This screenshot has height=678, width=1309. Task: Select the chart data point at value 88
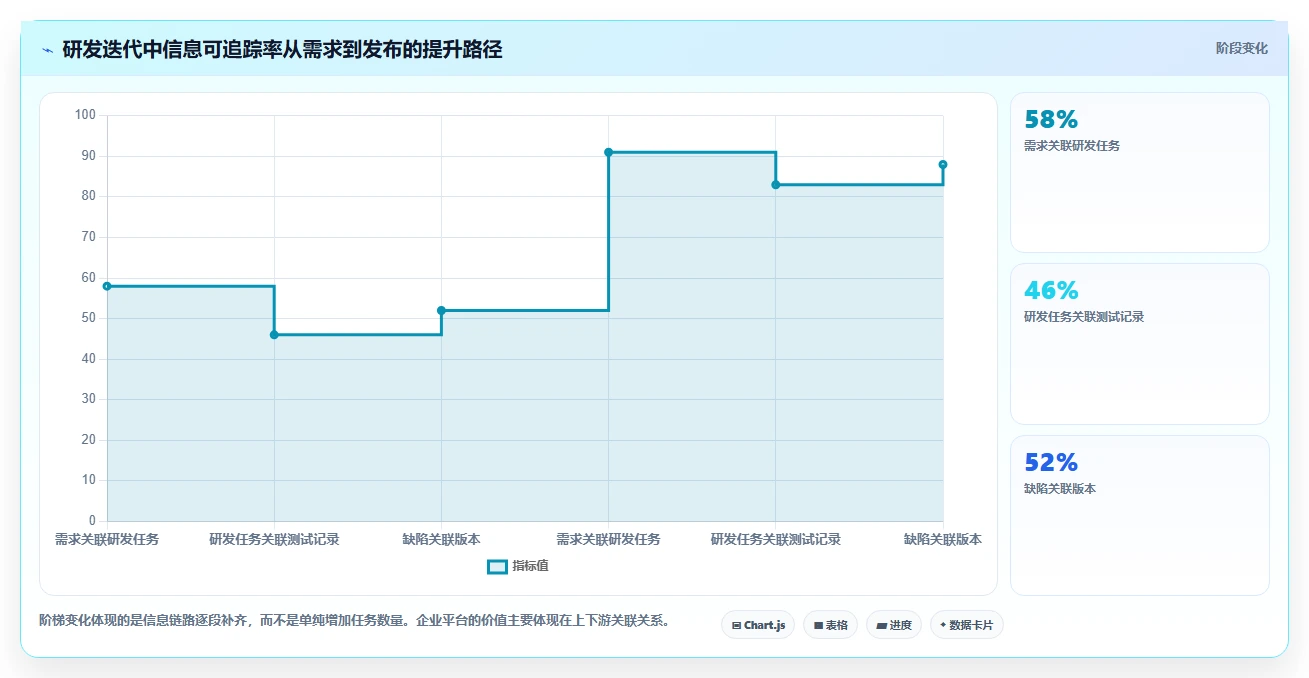point(943,164)
